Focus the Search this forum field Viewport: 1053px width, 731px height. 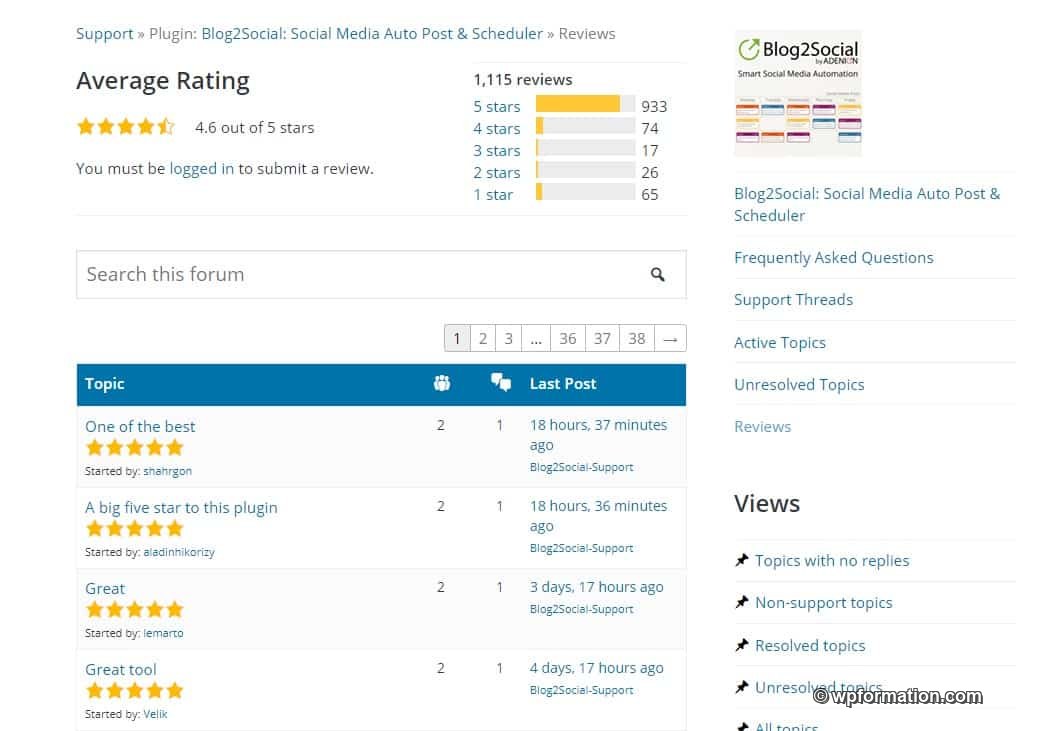(x=381, y=275)
